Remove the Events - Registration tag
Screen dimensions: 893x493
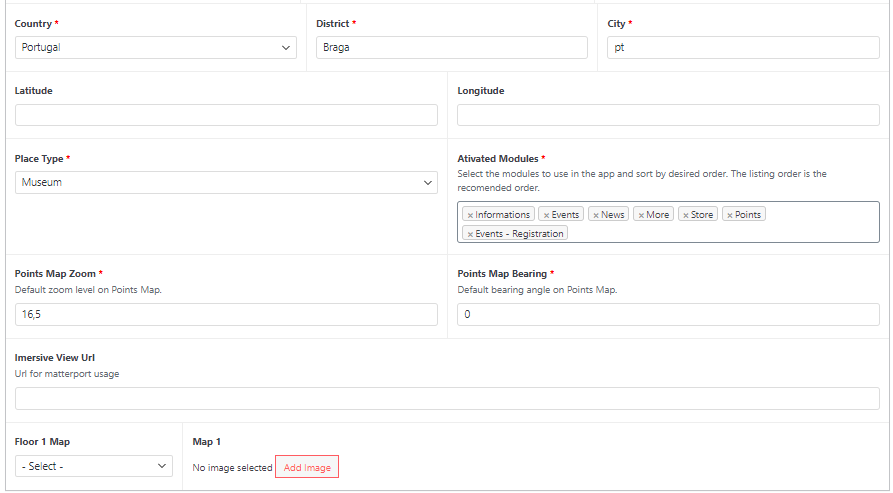tap(470, 234)
